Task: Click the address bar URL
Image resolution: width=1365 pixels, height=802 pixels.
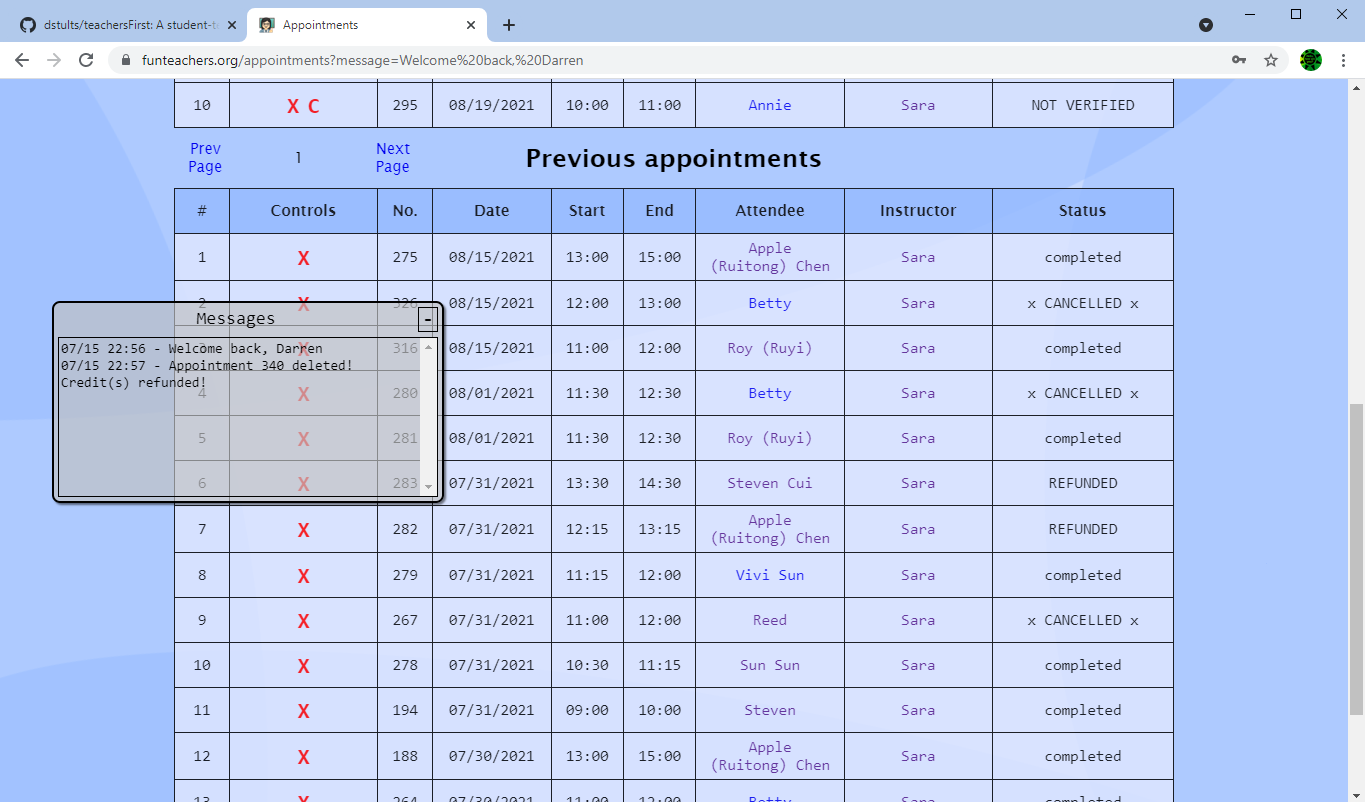Action: click(x=362, y=60)
